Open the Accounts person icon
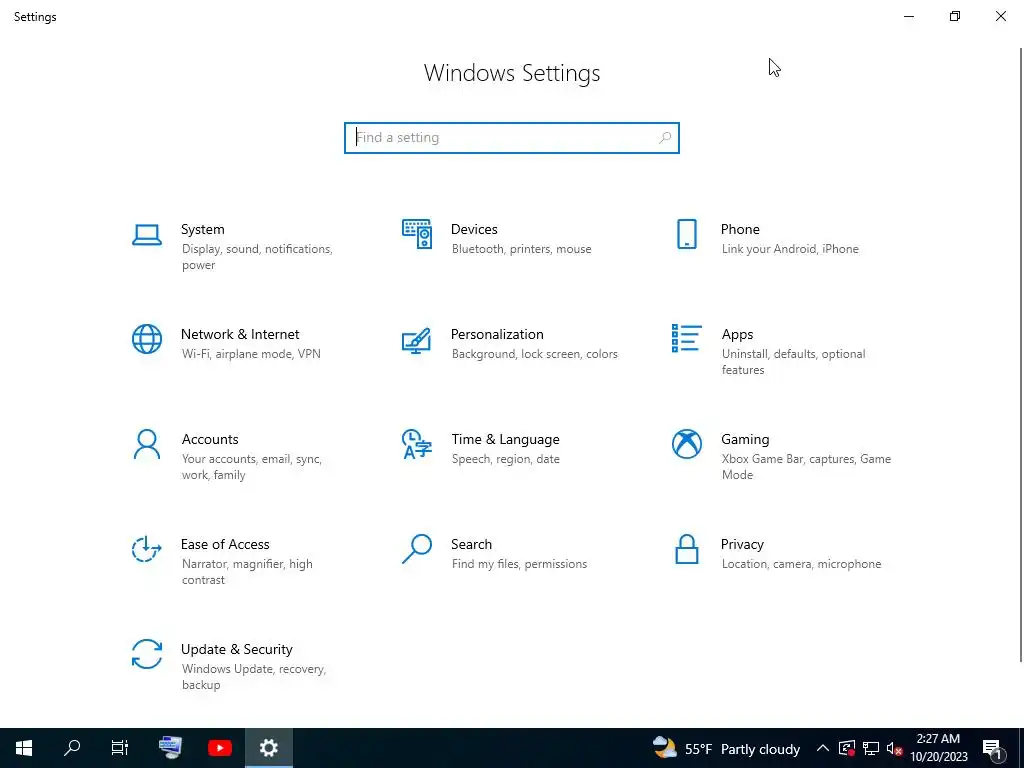1024x768 pixels. tap(147, 444)
